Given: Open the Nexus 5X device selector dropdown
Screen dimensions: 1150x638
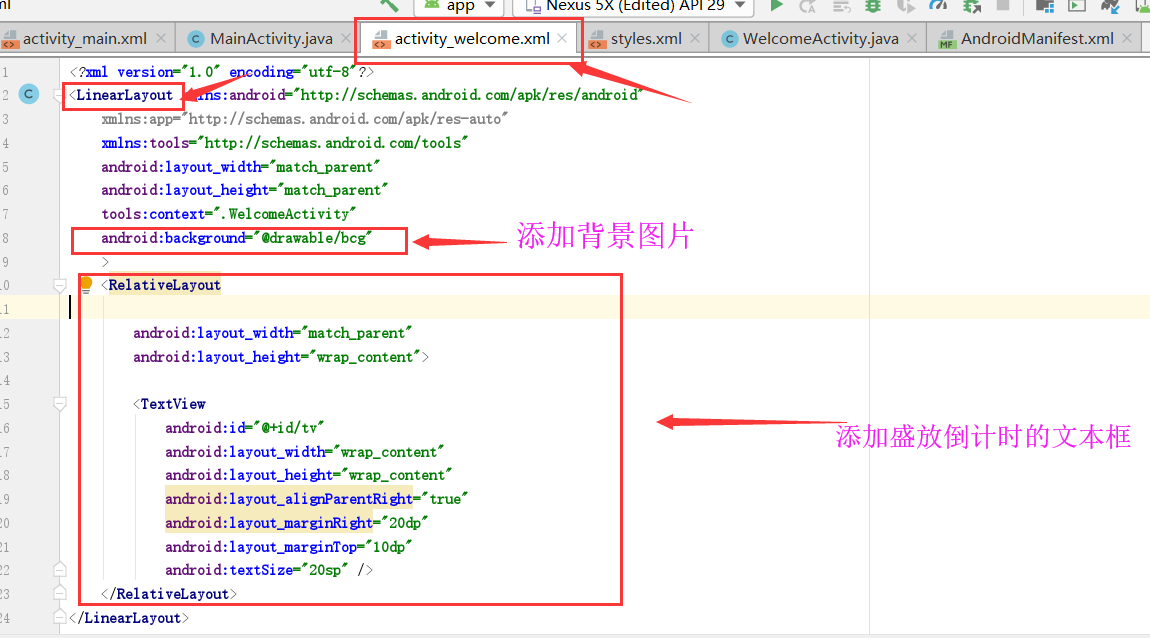Looking at the screenshot, I should point(633,6).
